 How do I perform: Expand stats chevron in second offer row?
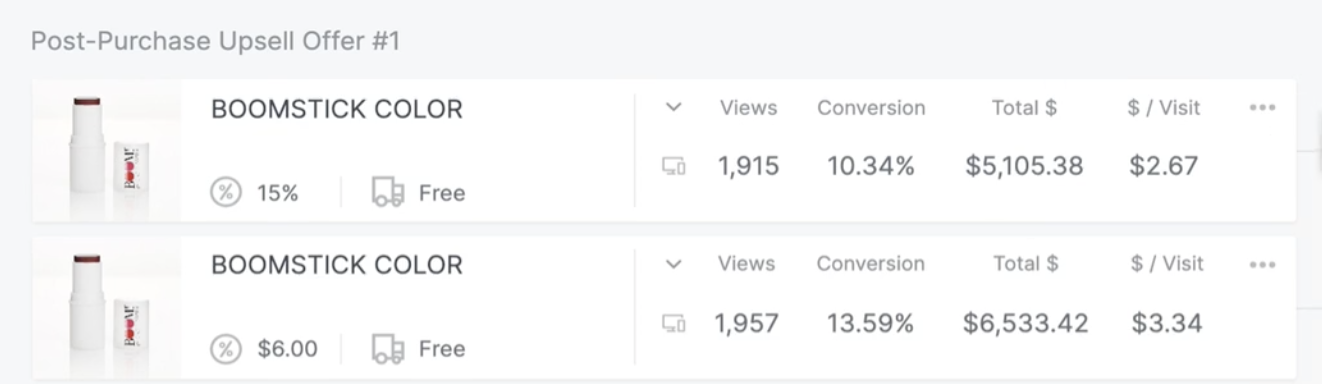[674, 265]
